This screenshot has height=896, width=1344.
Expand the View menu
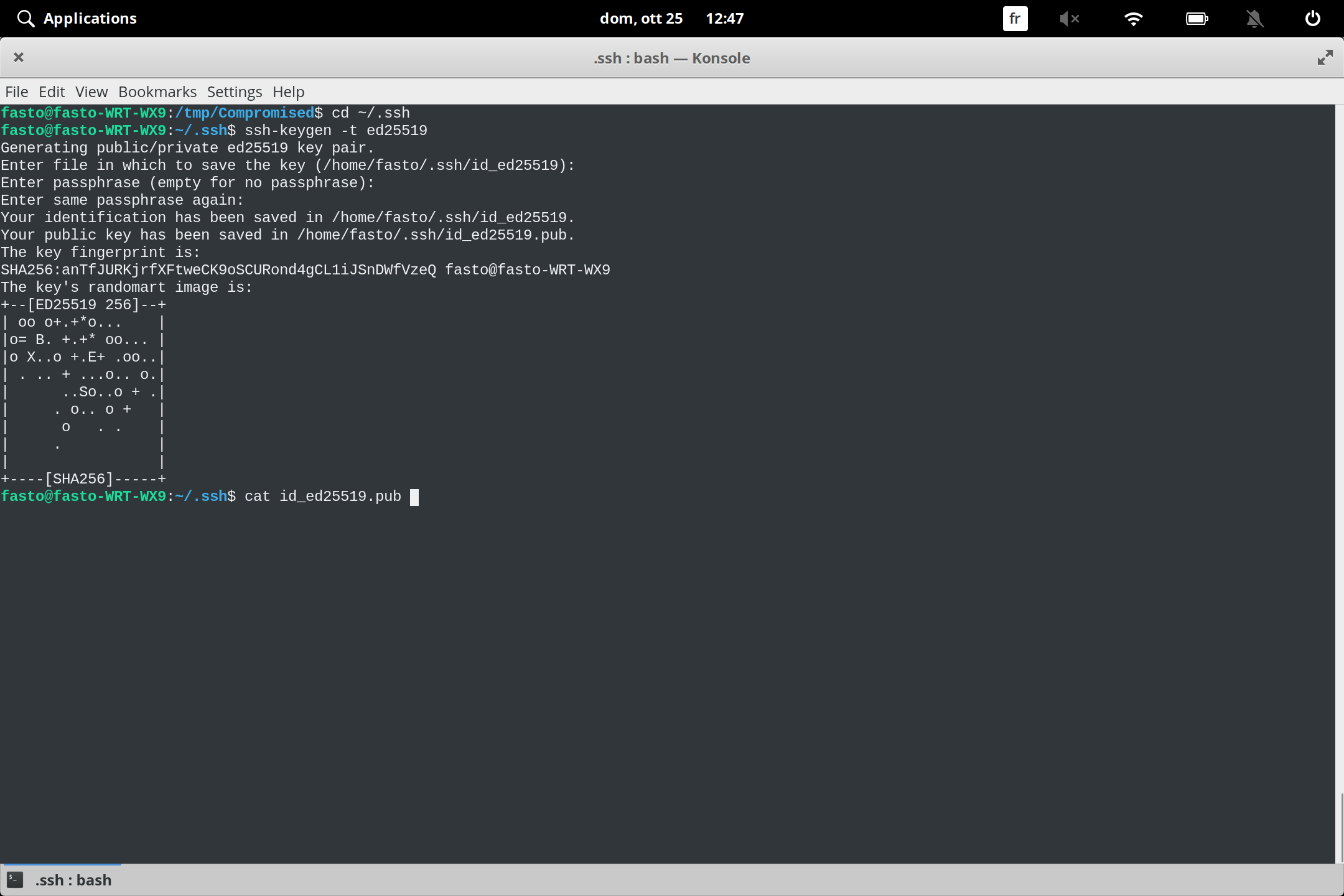[91, 91]
